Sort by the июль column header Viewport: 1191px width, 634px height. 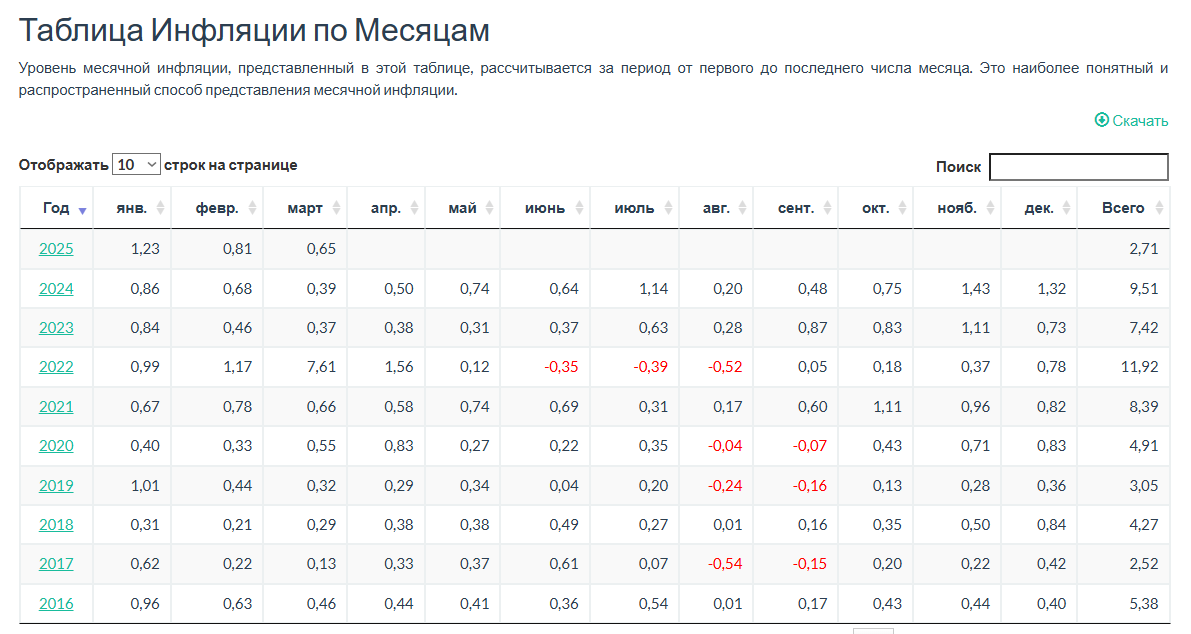[x=634, y=207]
